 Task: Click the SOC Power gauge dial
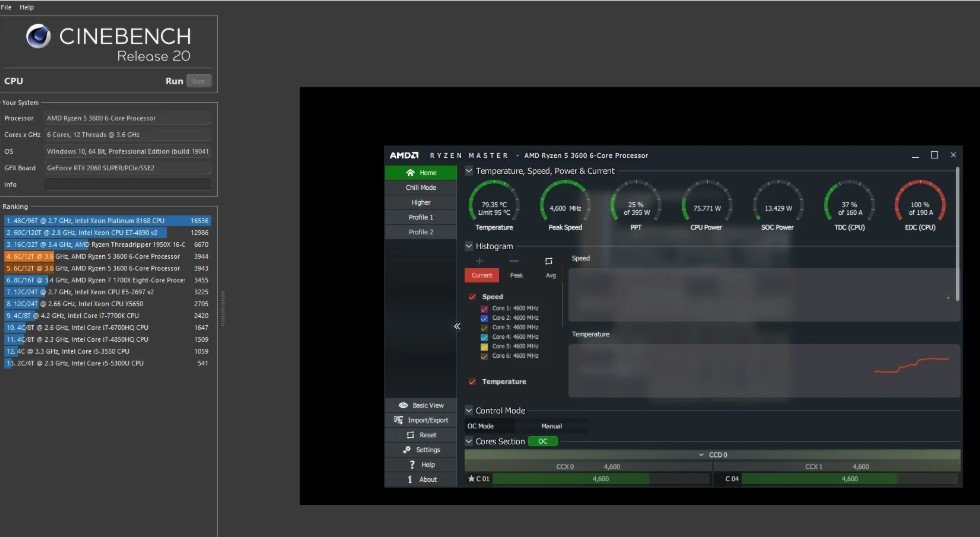point(778,201)
